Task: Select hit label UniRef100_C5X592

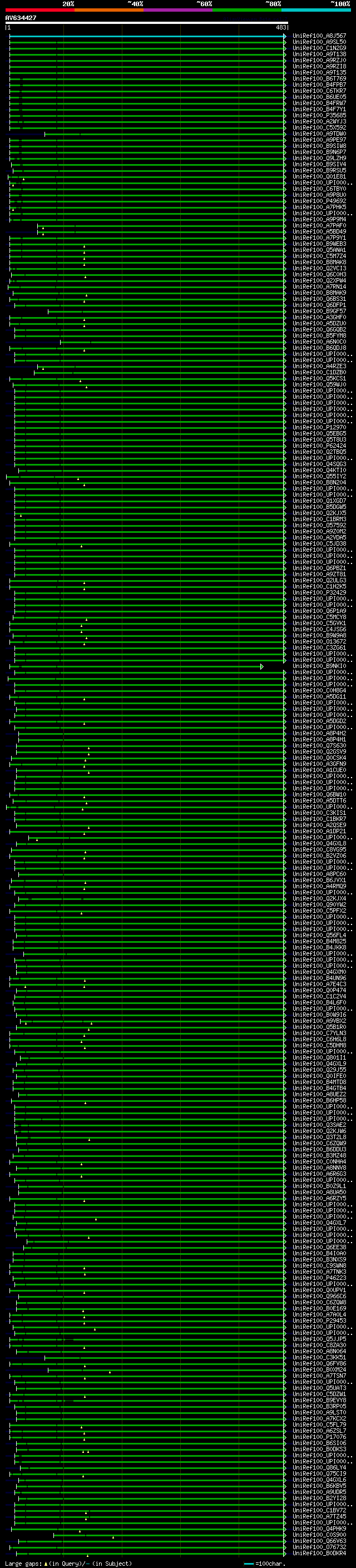Action: tap(319, 128)
